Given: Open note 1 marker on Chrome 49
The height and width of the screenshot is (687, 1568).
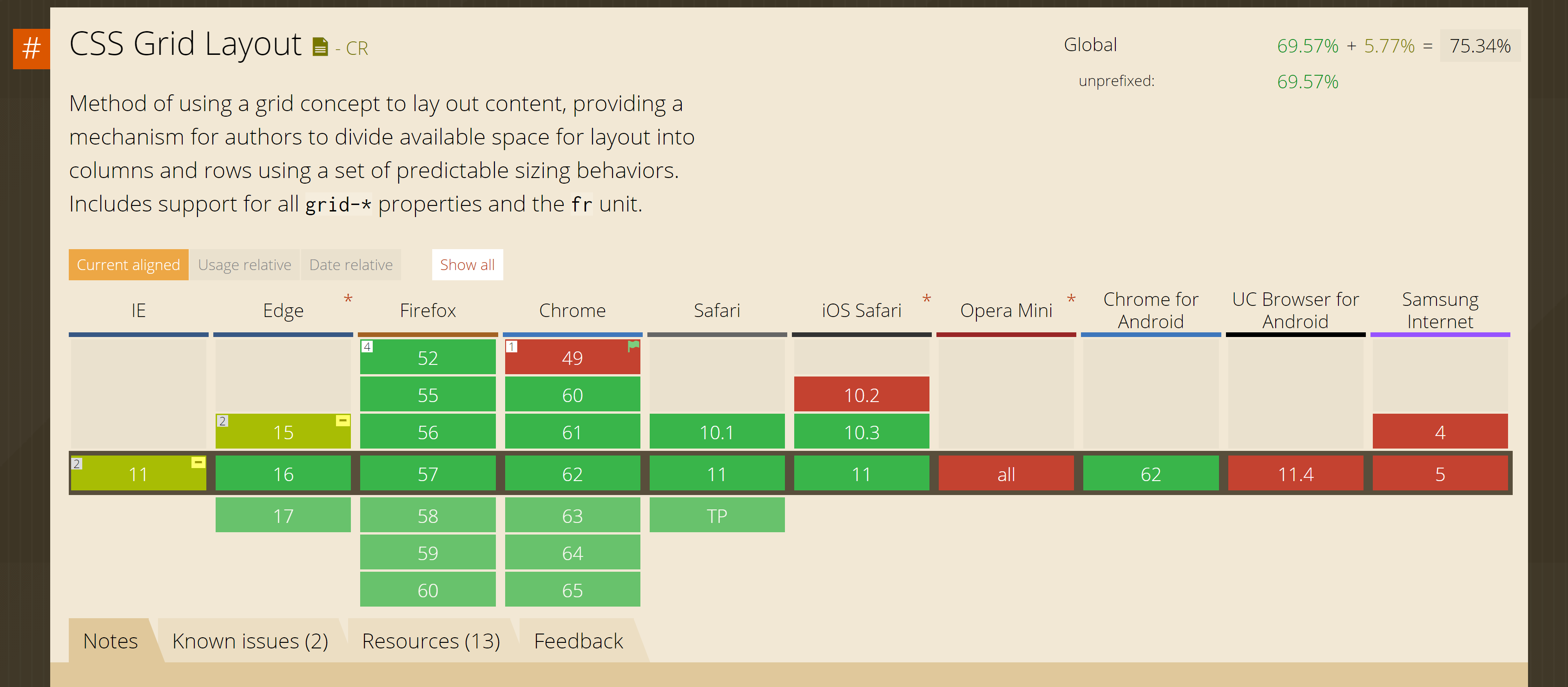Looking at the screenshot, I should pos(512,347).
